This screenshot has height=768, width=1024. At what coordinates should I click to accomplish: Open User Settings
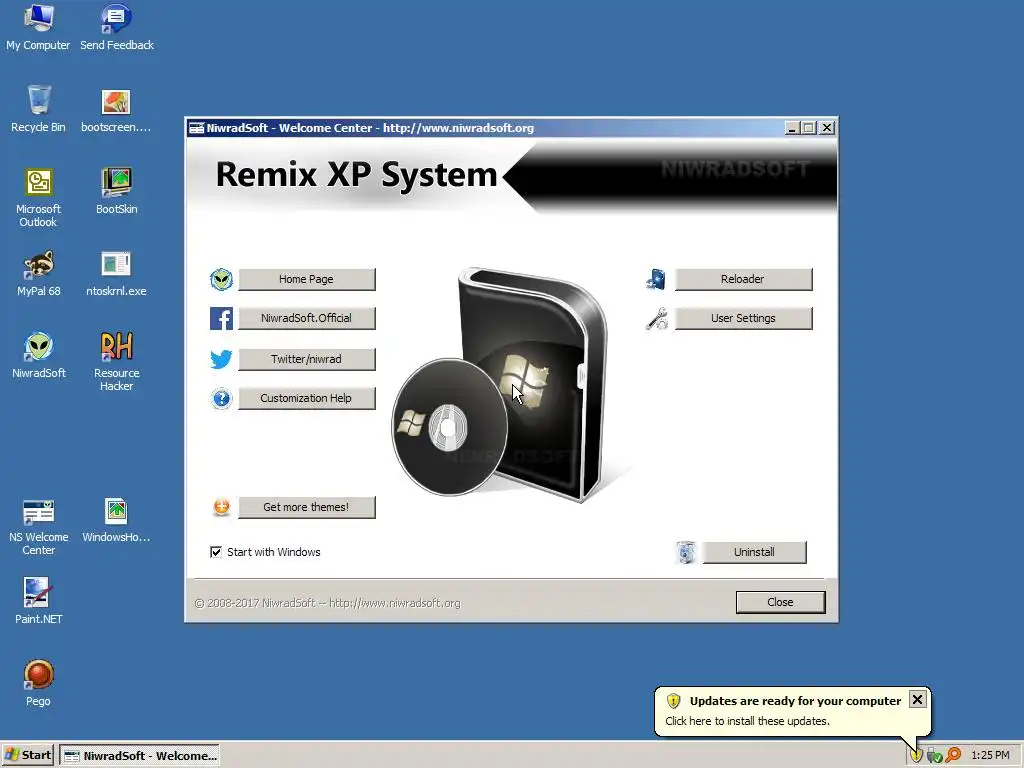coord(743,319)
